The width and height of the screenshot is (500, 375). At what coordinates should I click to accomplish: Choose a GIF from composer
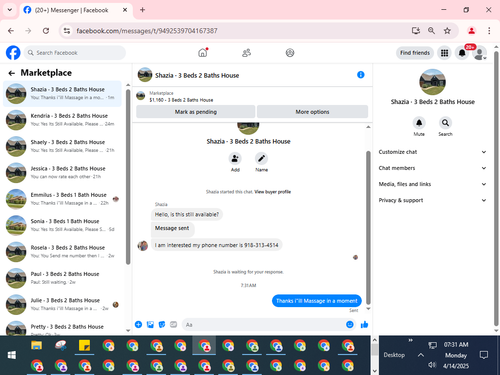173,324
